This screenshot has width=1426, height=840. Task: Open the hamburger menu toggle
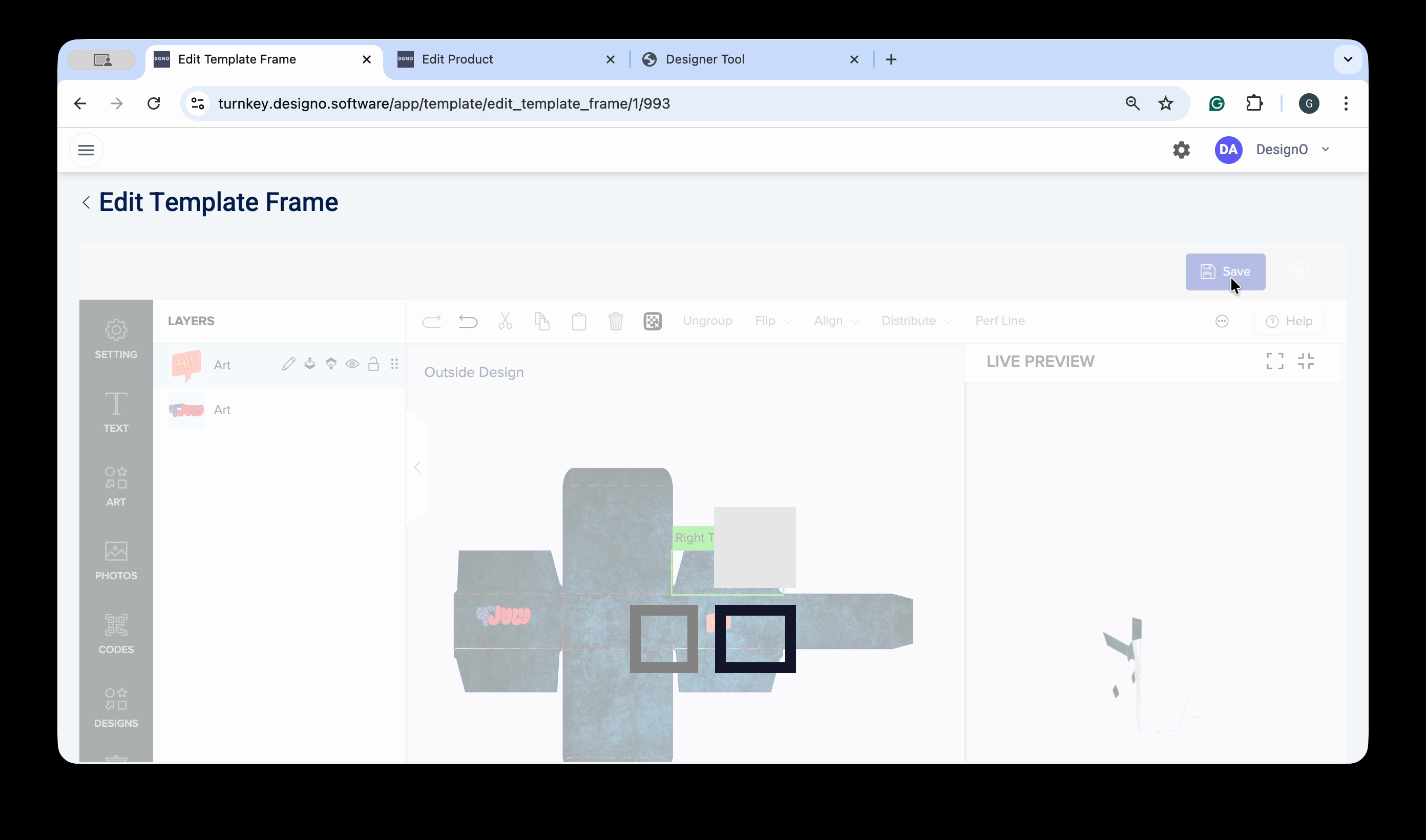tap(86, 150)
